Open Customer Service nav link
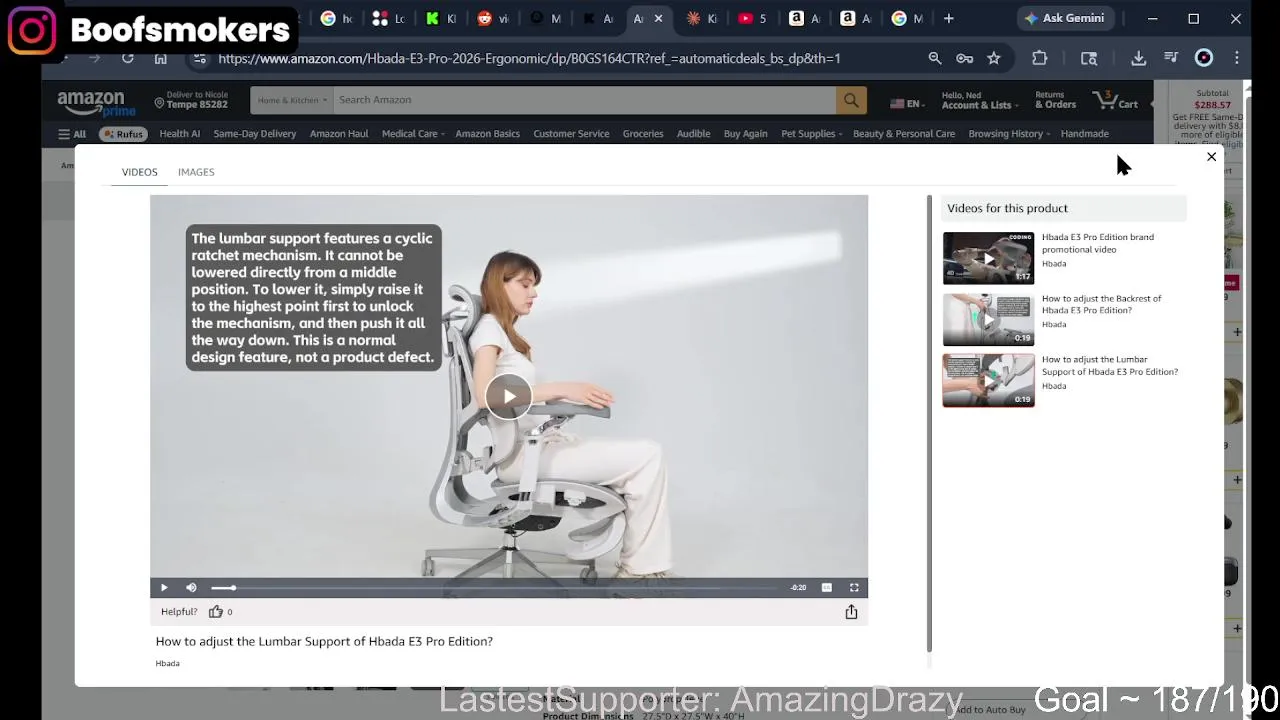 pyautogui.click(x=571, y=134)
